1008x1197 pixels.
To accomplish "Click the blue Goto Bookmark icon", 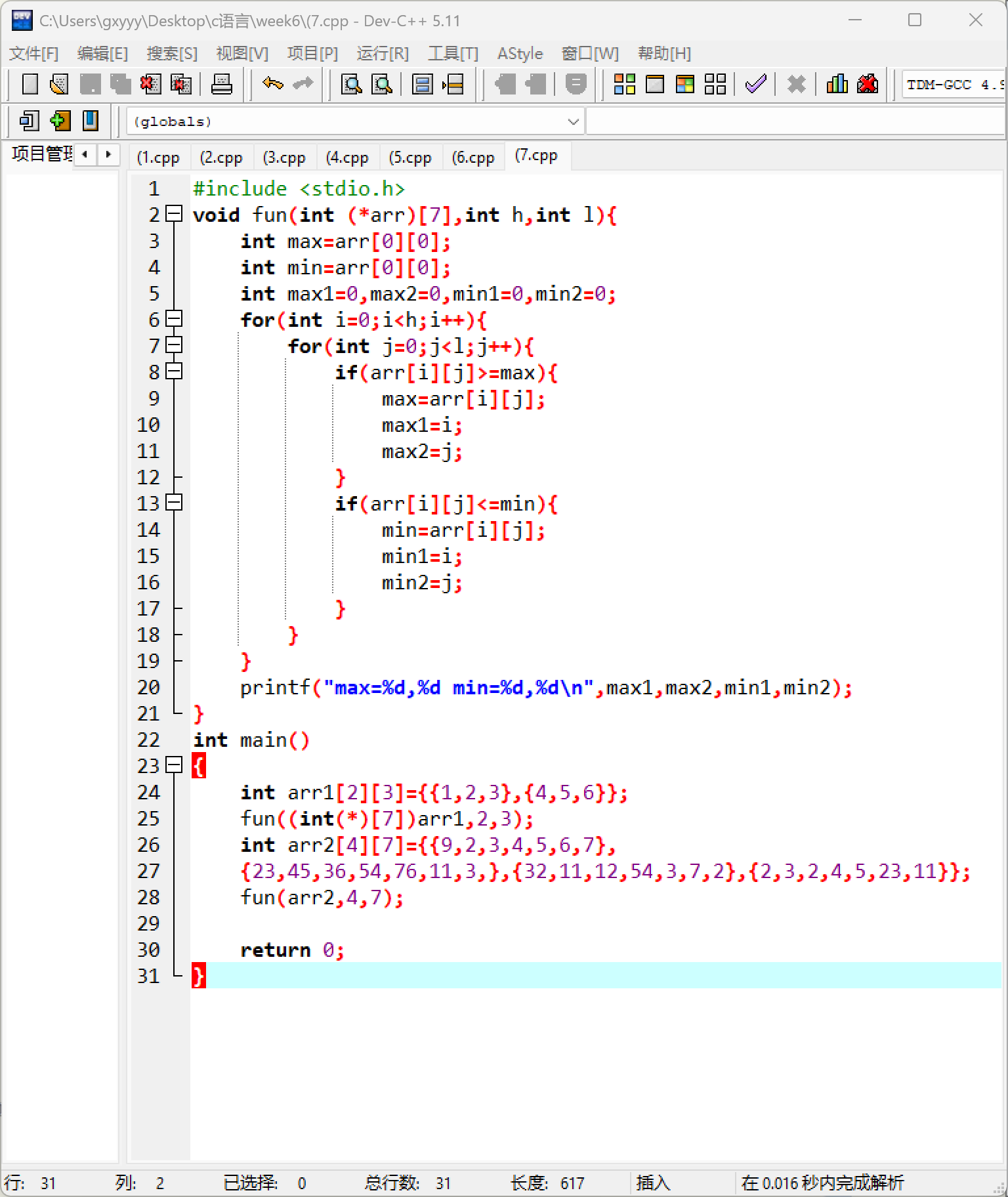I will coord(90,121).
